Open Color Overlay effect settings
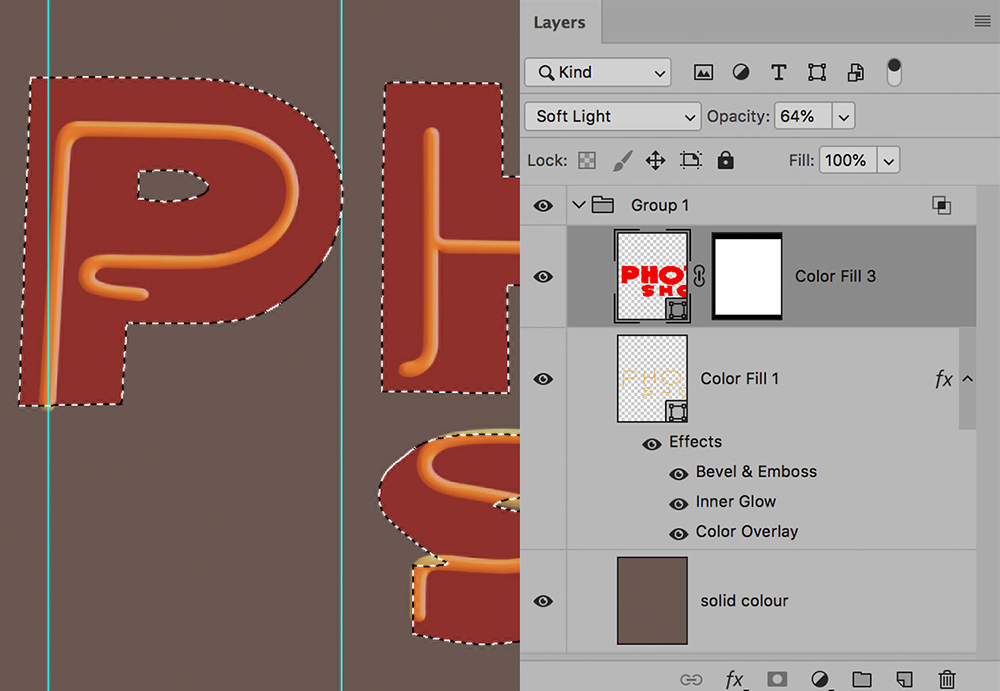This screenshot has height=691, width=1000. tap(747, 531)
